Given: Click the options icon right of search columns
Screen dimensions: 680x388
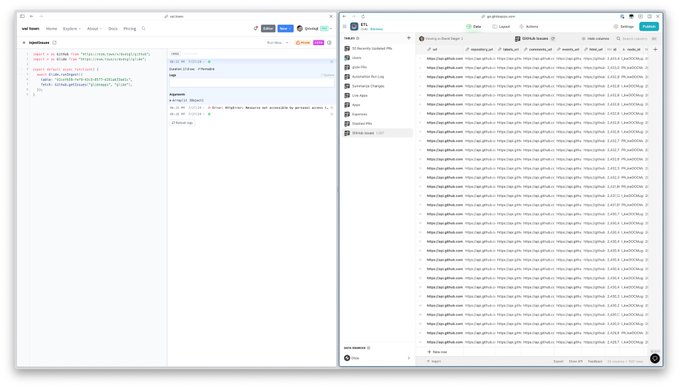Looking at the screenshot, I should click(x=654, y=39).
